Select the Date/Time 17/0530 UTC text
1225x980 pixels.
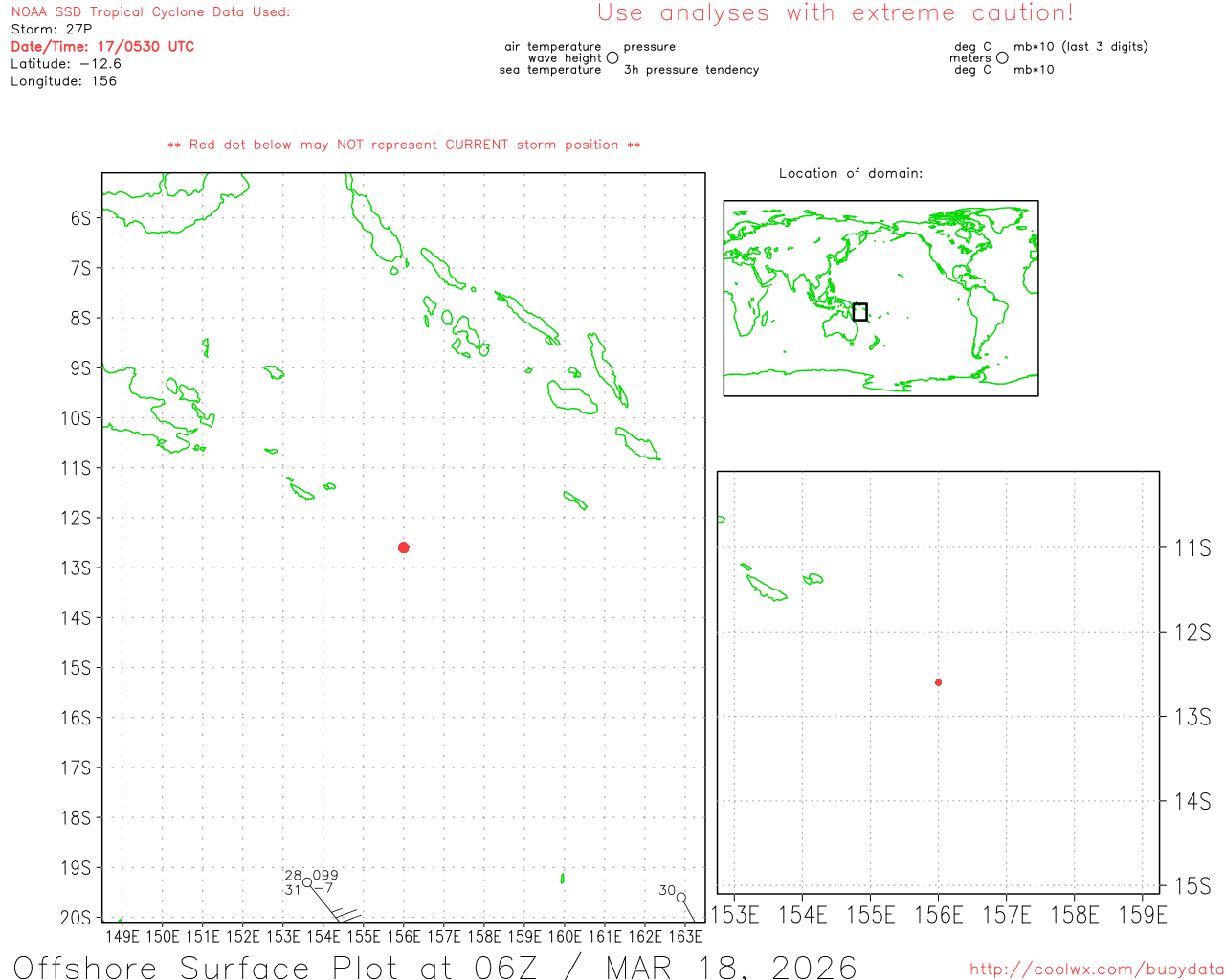[102, 47]
